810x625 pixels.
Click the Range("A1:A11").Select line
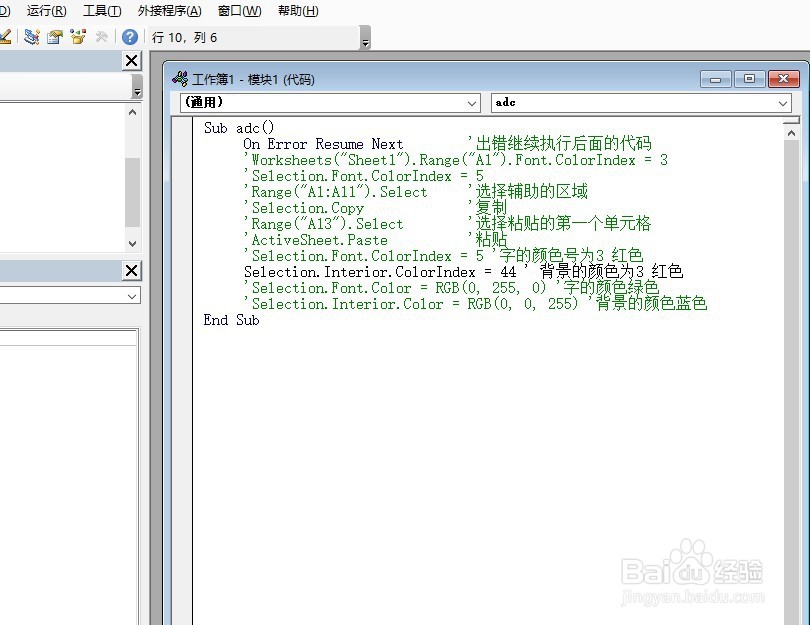point(335,192)
